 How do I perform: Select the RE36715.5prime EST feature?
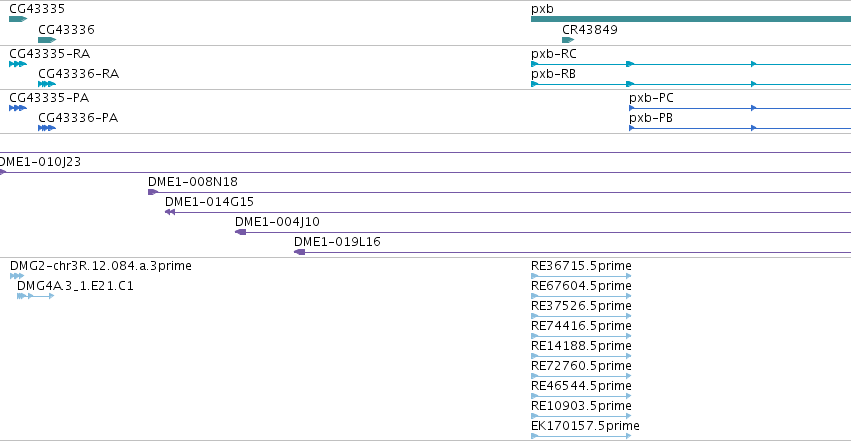581,276
